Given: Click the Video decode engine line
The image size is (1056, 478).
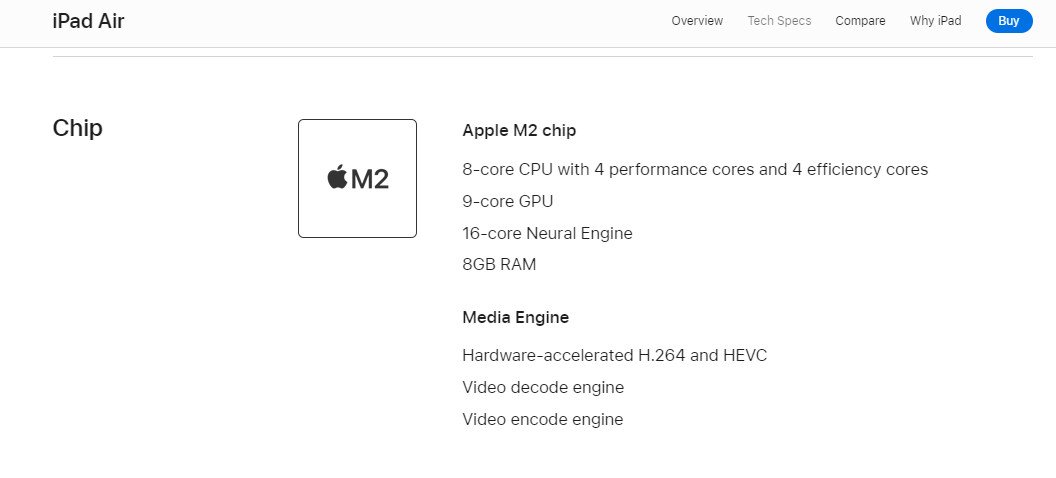Looking at the screenshot, I should (543, 388).
